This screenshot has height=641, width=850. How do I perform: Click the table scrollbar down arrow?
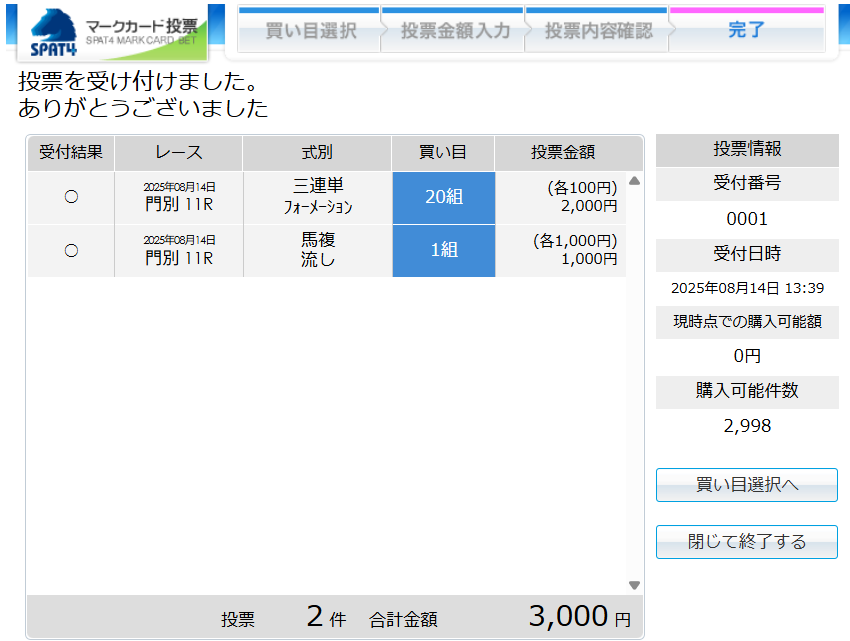(x=634, y=585)
